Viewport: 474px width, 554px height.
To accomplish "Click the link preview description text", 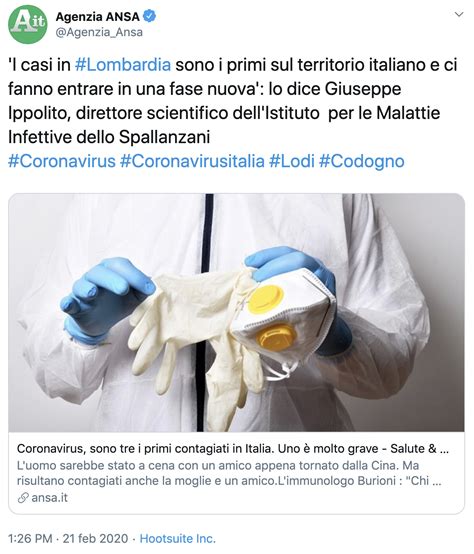I will [229, 473].
